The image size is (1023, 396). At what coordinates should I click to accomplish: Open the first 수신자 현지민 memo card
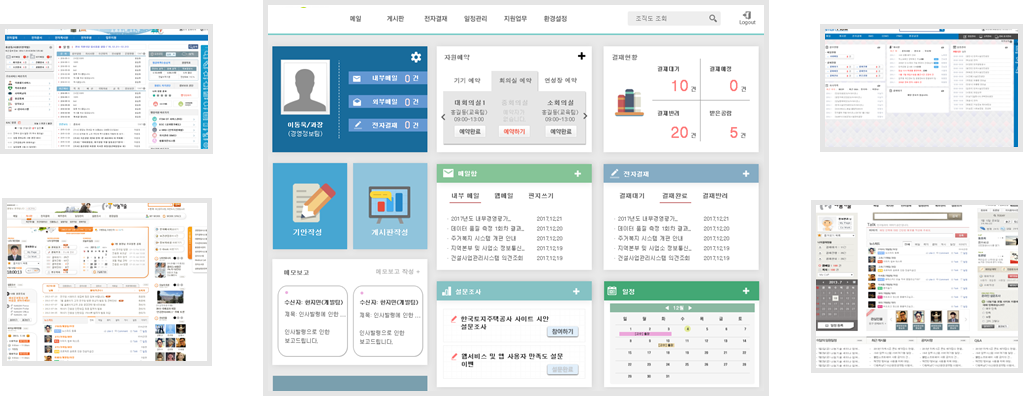coord(312,321)
